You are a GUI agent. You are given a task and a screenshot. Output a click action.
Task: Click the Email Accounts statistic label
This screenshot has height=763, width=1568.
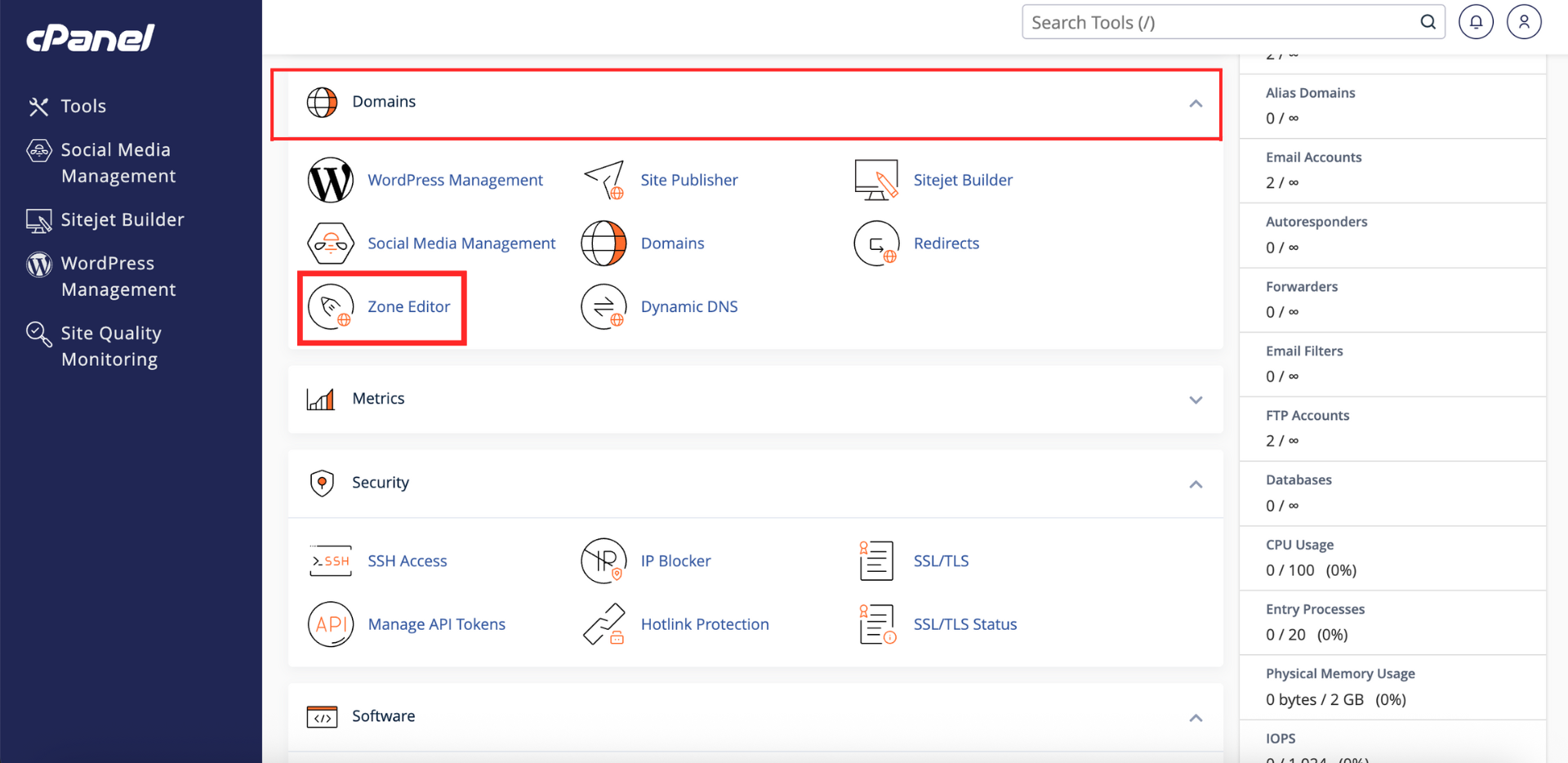(1313, 158)
